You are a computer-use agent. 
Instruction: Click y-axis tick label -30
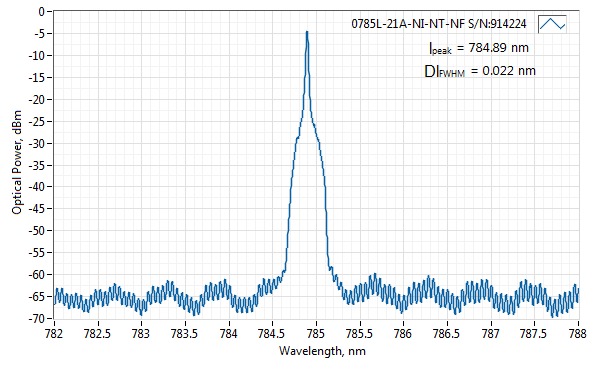[x=36, y=144]
